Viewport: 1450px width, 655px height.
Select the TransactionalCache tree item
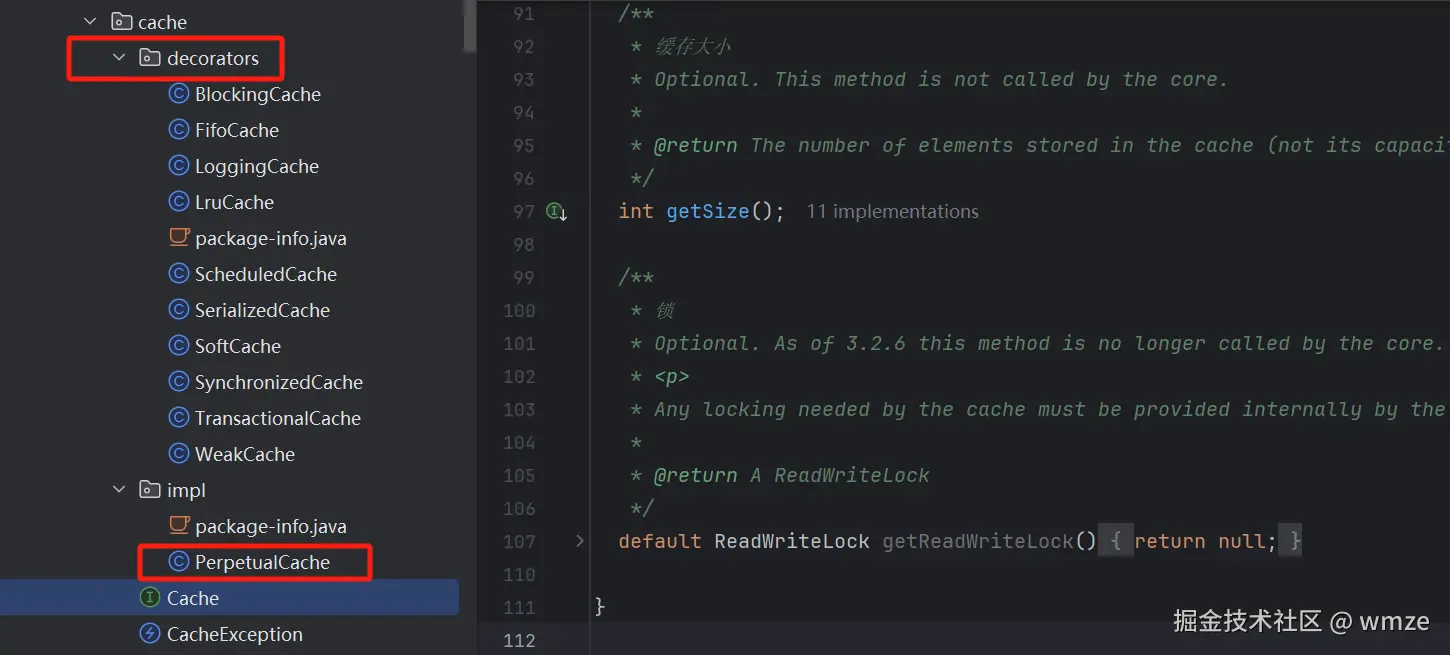click(x=277, y=418)
